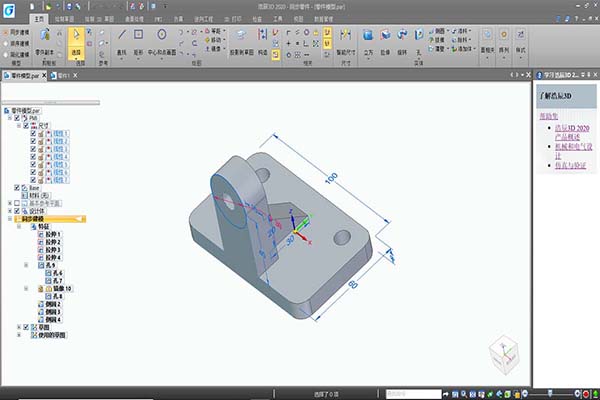The height and width of the screenshot is (400, 600).
Task: Collapse the PMI tree node
Action: pyautogui.click(x=10, y=118)
